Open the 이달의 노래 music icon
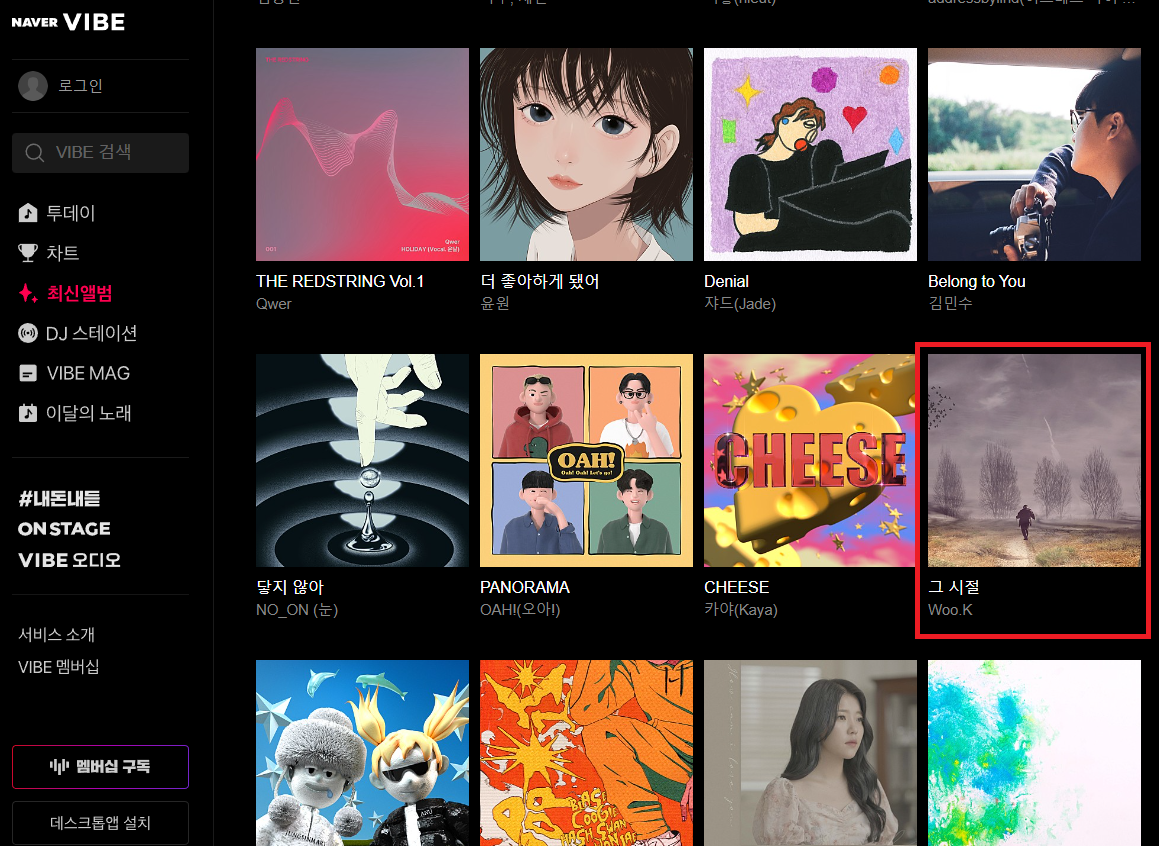This screenshot has width=1159, height=846. click(28, 413)
